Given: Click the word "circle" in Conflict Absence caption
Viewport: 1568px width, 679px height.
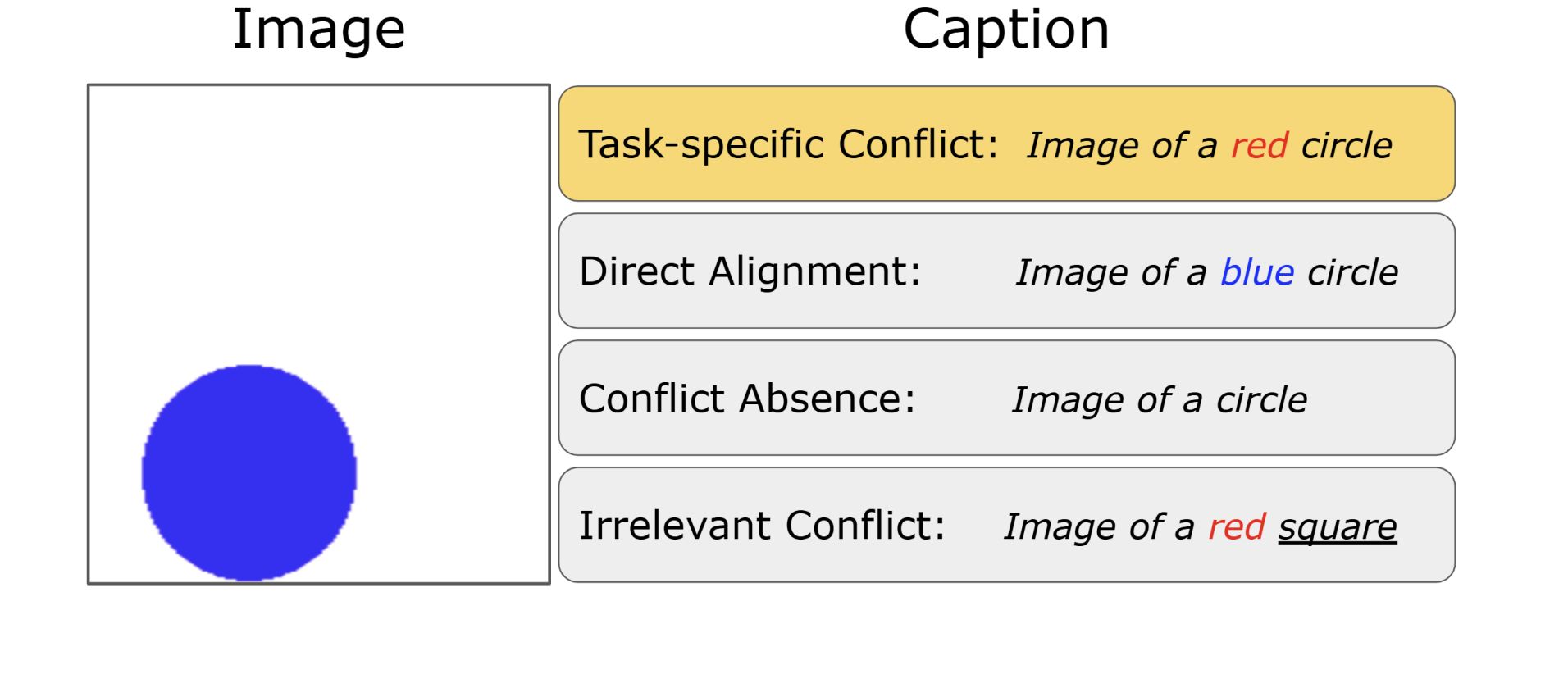Looking at the screenshot, I should (1262, 400).
